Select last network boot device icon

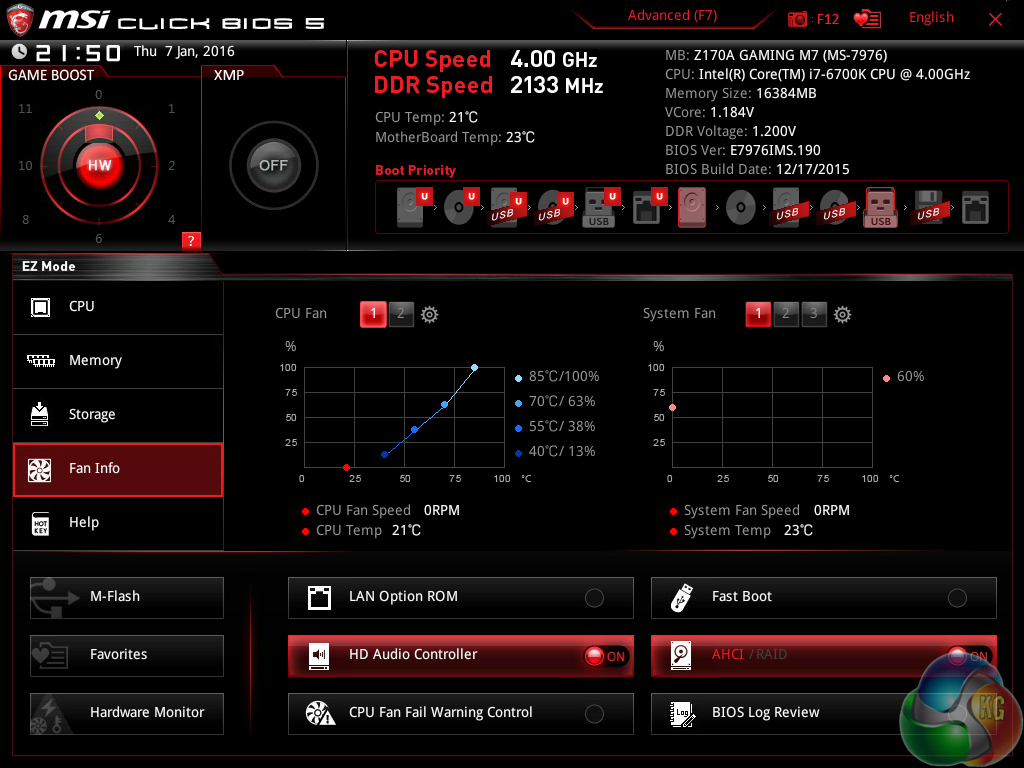click(x=975, y=207)
